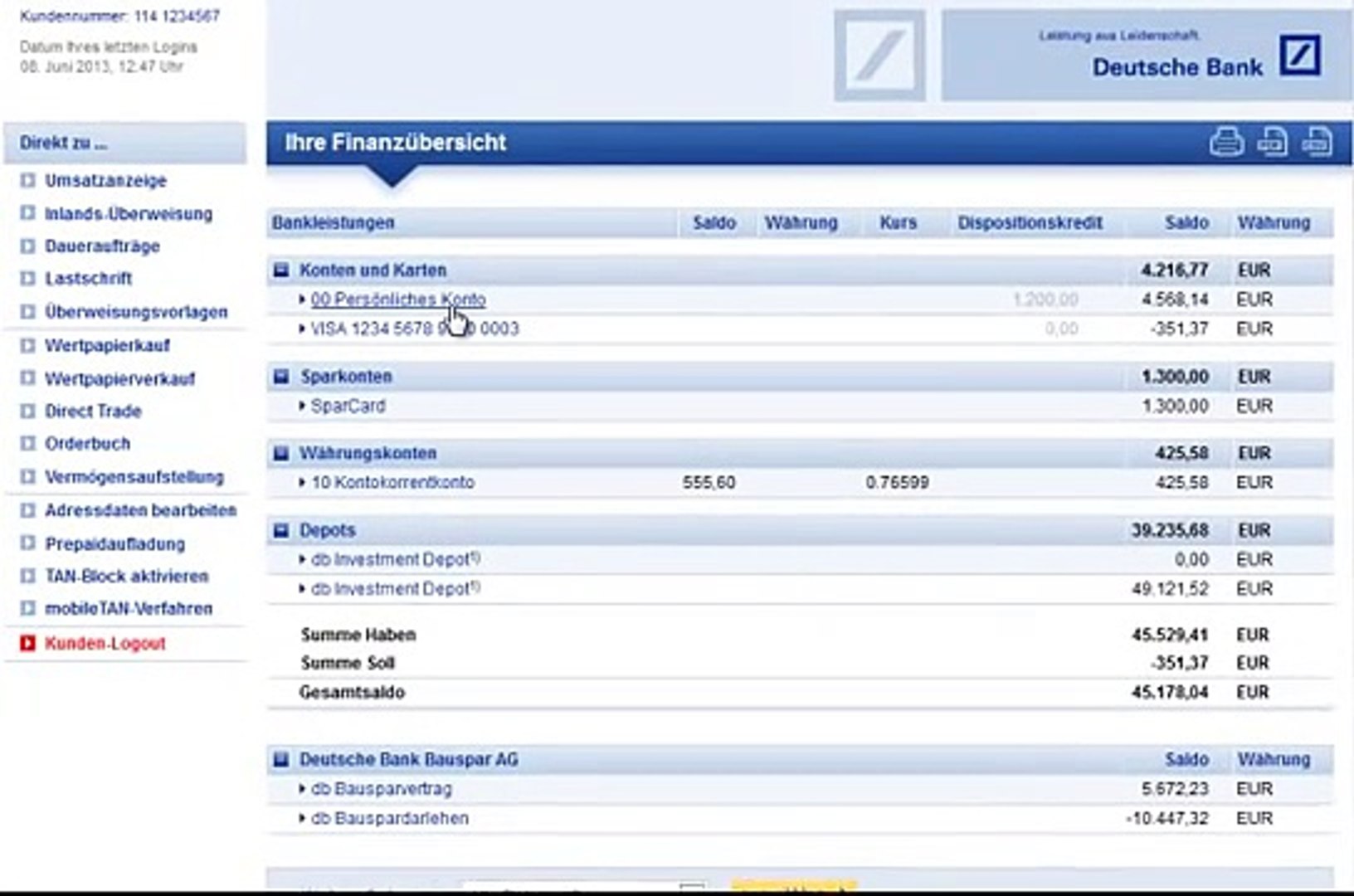The image size is (1354, 896).
Task: Click the 1.300,00 balance in the SparCard row
Action: pyautogui.click(x=1175, y=406)
